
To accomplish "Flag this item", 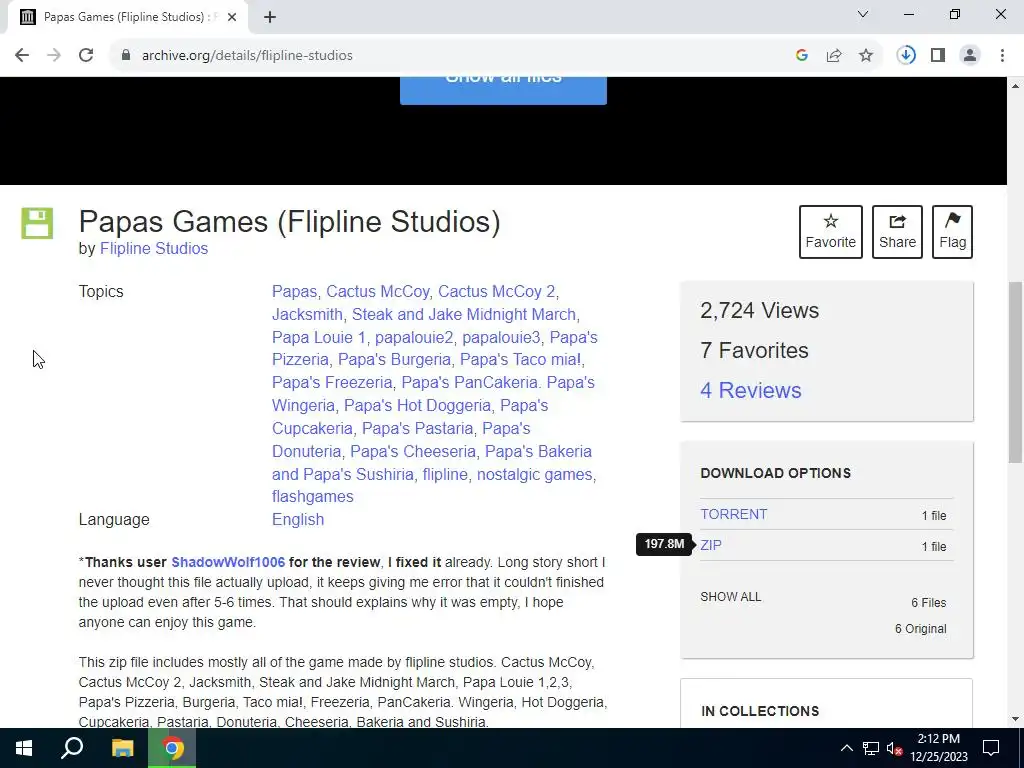I will click(x=952, y=232).
